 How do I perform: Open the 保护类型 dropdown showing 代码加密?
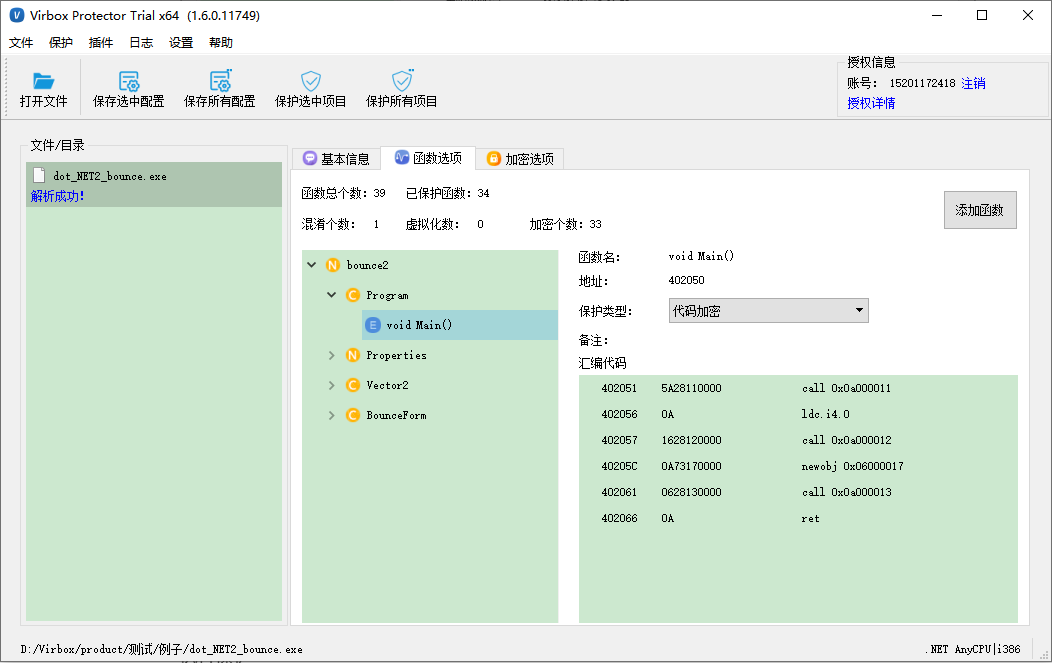(x=768, y=311)
